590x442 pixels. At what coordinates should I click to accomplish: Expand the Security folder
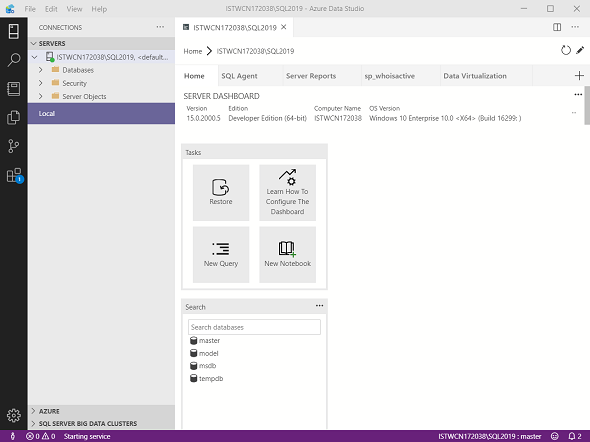pos(41,83)
